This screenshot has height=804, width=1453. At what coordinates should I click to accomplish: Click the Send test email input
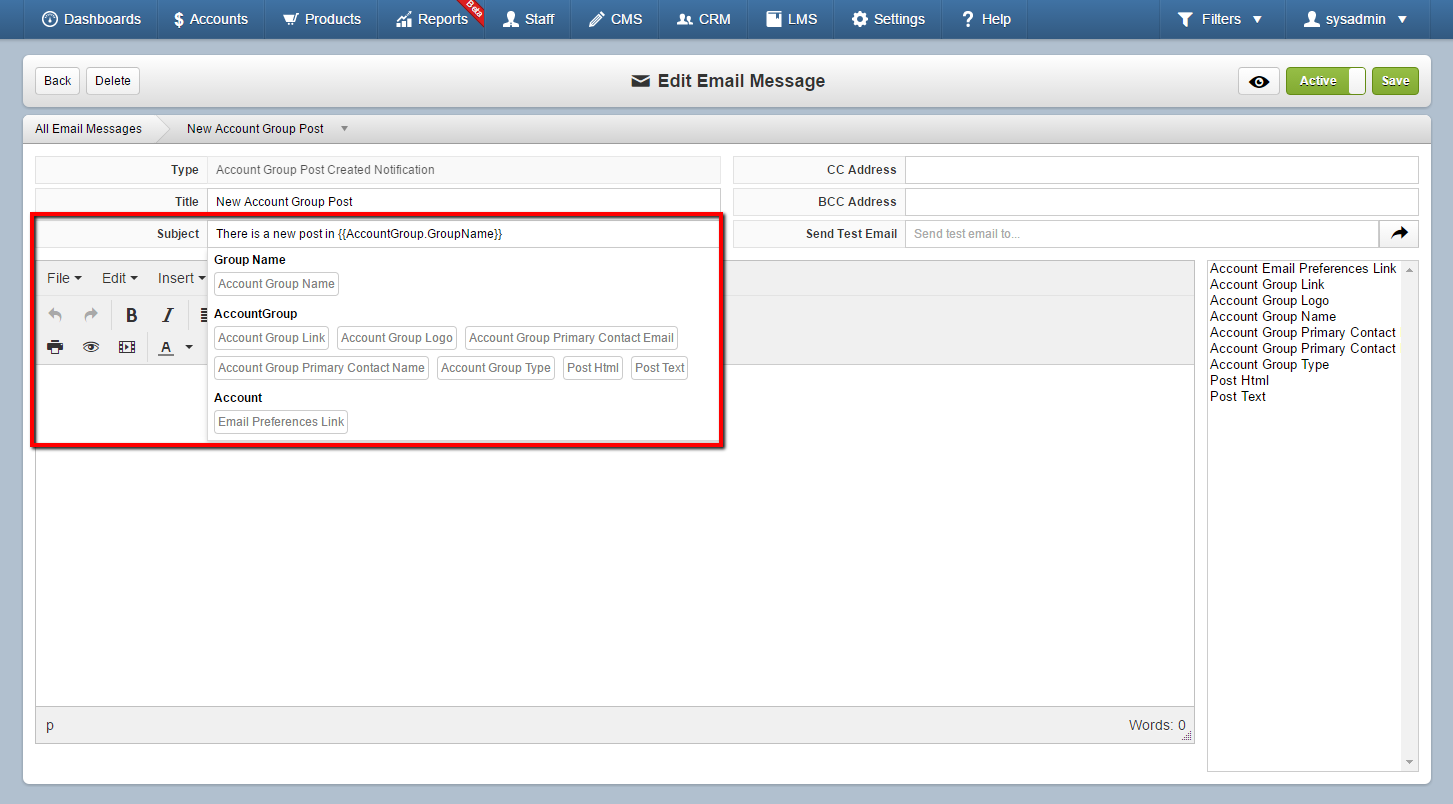[1141, 234]
